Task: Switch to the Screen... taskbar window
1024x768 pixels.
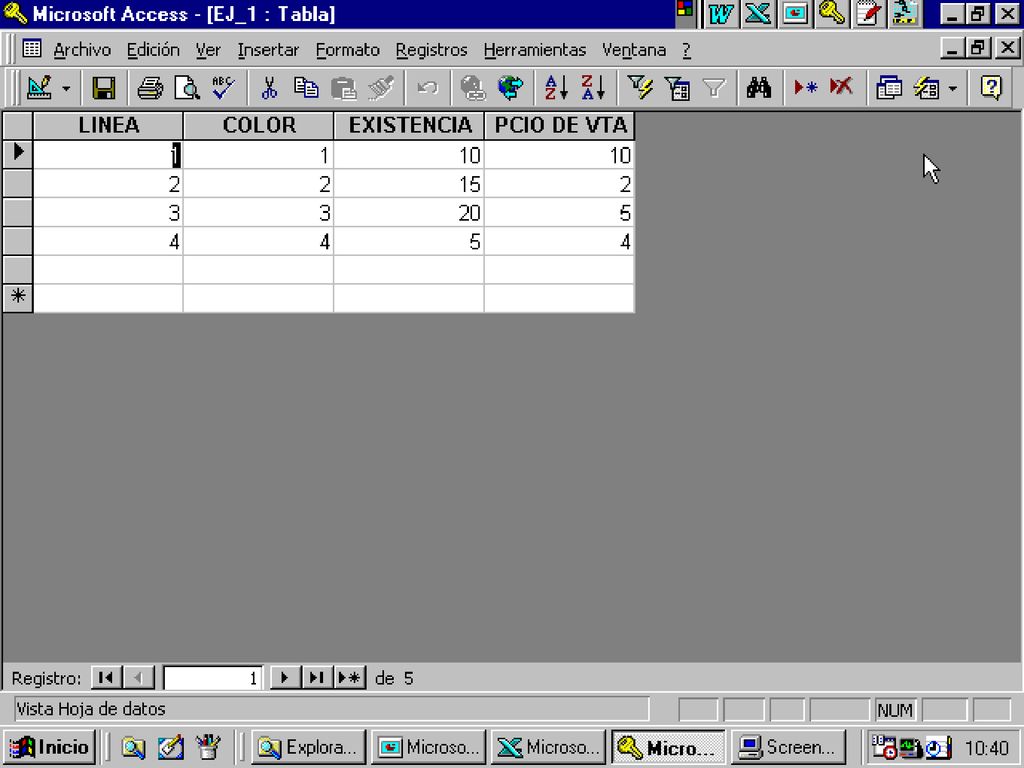Action: [x=788, y=747]
